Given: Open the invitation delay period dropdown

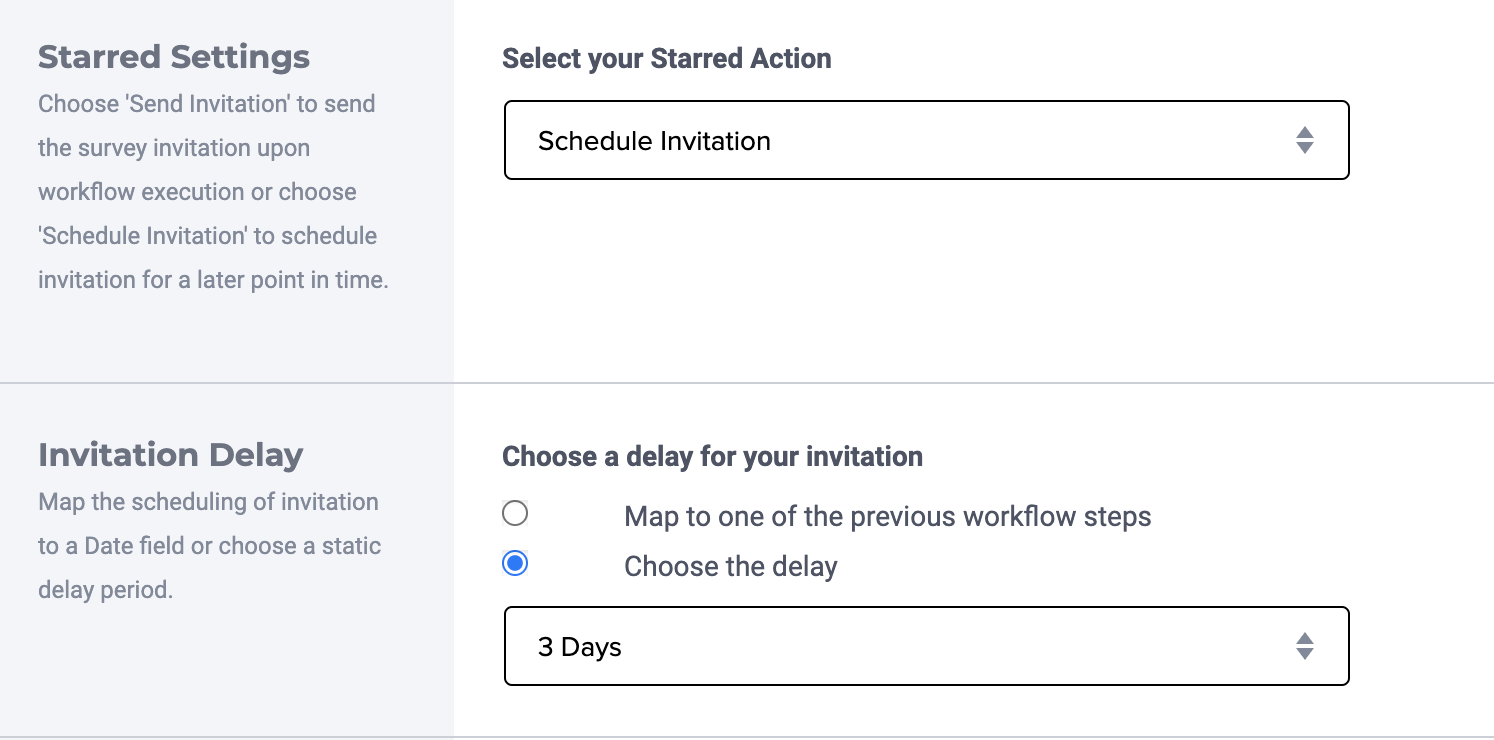Looking at the screenshot, I should pos(926,646).
